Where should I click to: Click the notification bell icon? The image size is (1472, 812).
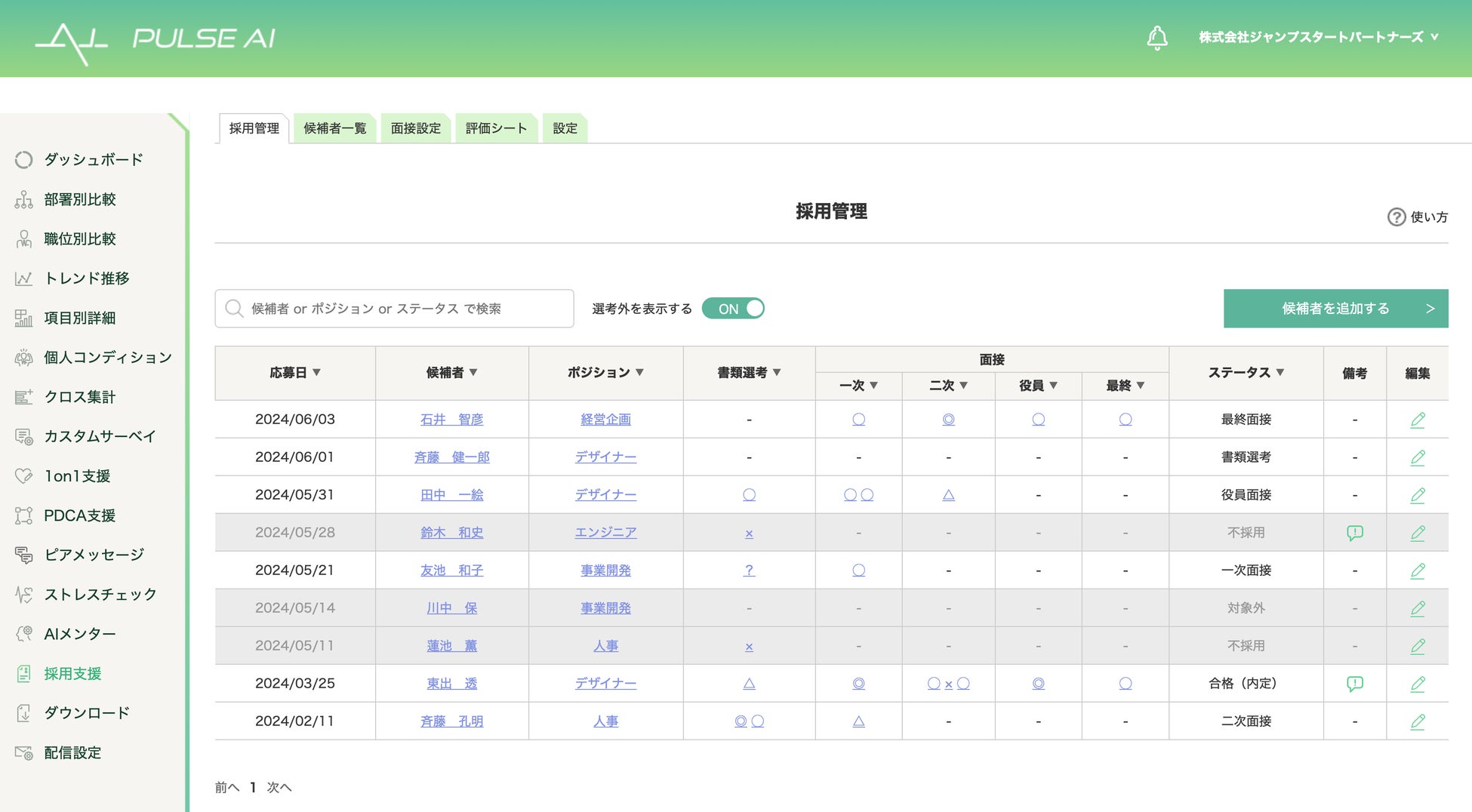click(1156, 38)
